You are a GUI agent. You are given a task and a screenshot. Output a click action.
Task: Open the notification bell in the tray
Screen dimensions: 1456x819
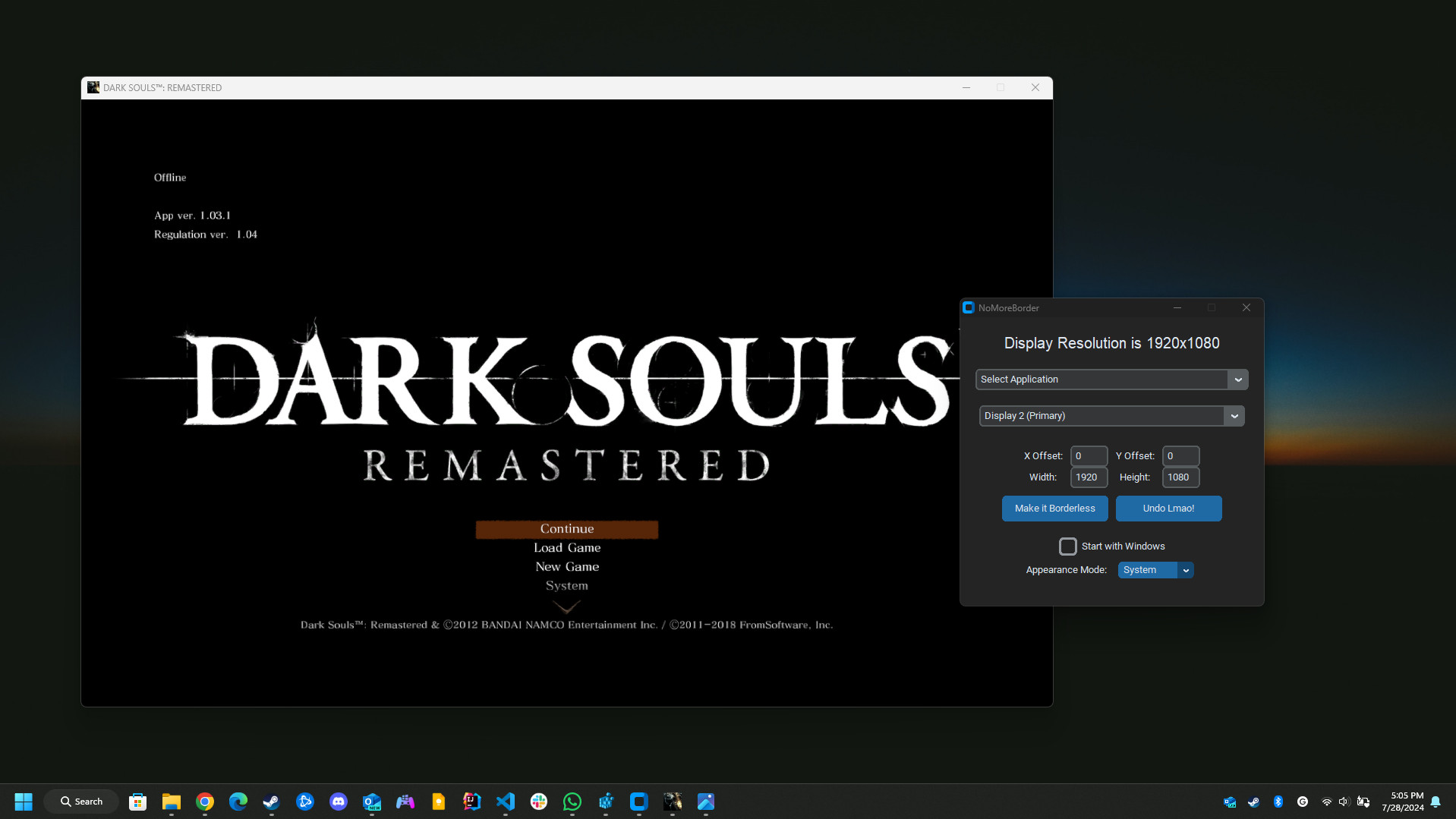(1436, 802)
